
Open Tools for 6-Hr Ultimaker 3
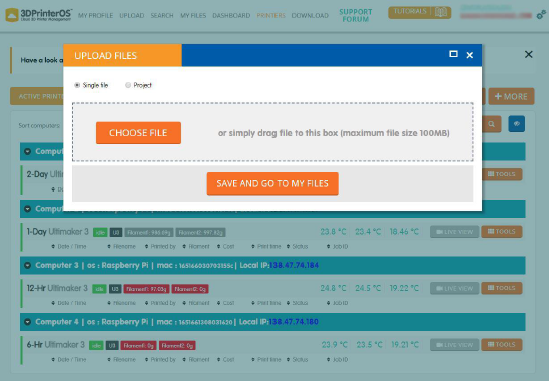[502, 345]
